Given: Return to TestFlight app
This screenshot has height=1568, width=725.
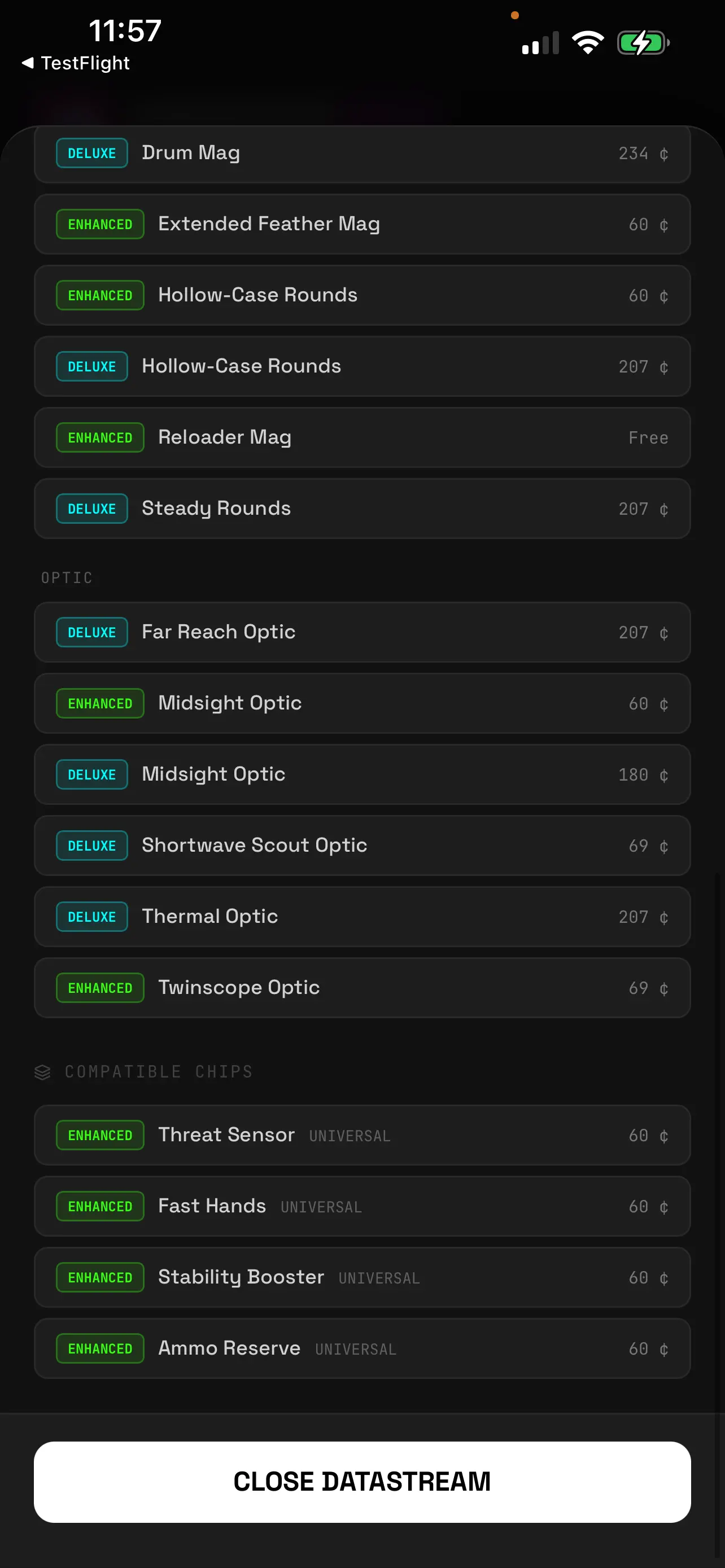Looking at the screenshot, I should [76, 63].
